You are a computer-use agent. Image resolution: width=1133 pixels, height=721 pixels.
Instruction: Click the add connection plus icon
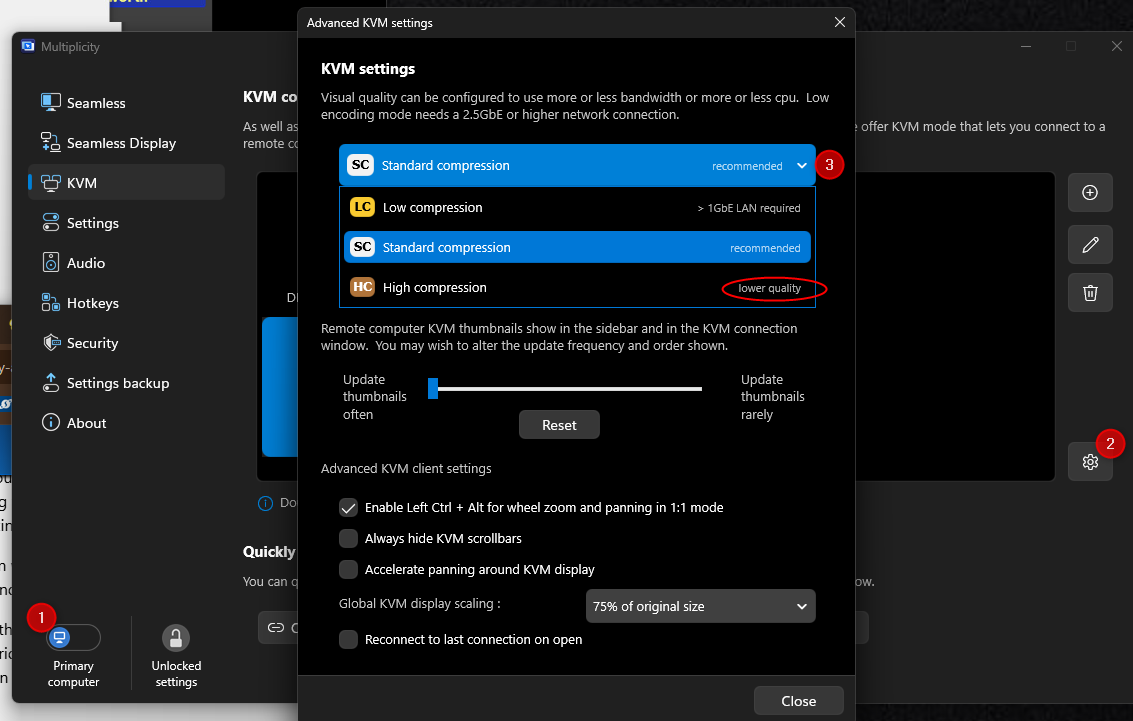(1090, 192)
